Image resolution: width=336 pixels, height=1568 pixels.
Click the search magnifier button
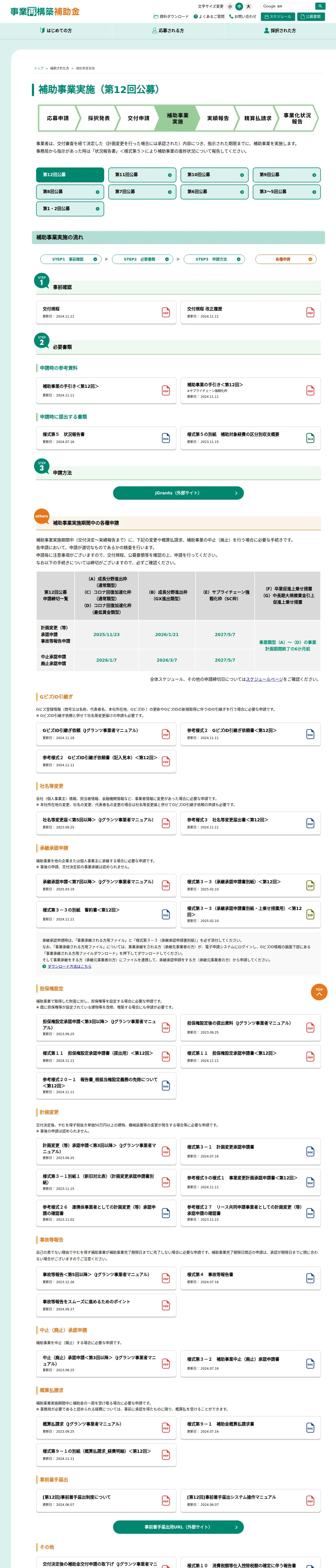[x=320, y=6]
